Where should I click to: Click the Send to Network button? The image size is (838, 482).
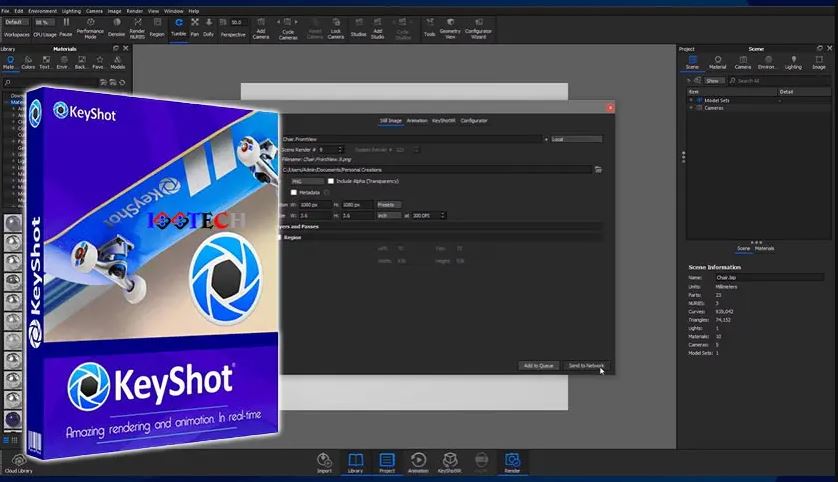[x=586, y=366]
